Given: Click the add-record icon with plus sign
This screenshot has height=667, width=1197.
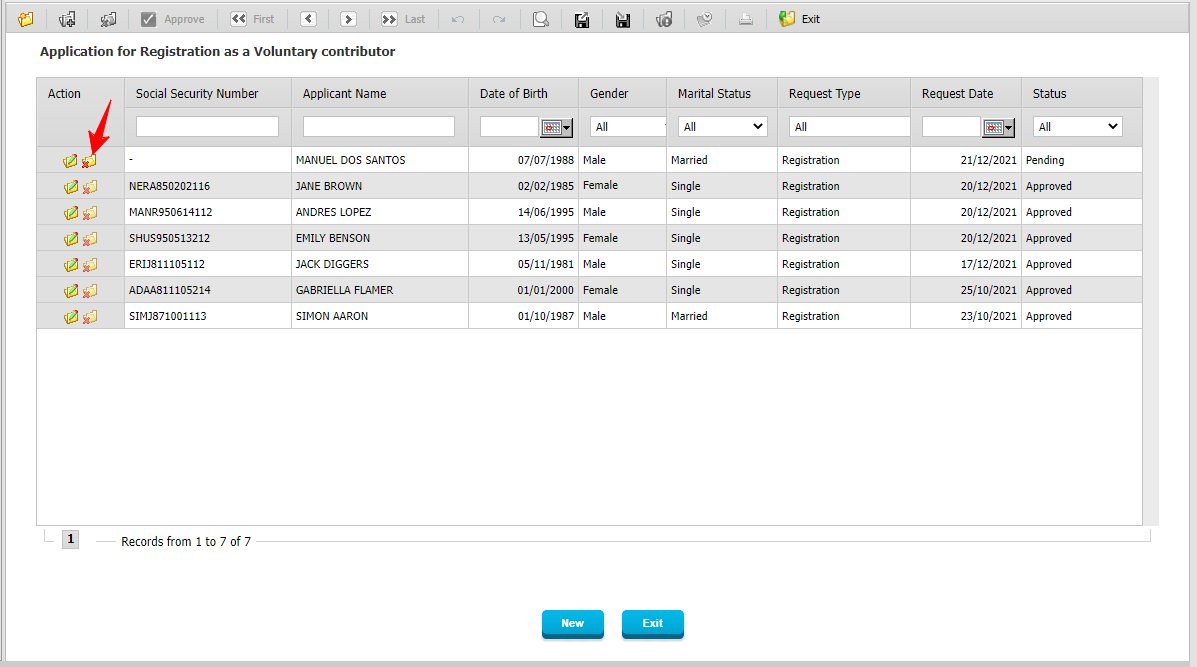Looking at the screenshot, I should point(67,19).
